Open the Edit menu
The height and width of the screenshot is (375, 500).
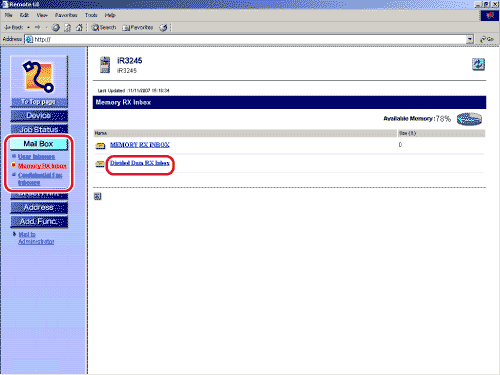24,15
